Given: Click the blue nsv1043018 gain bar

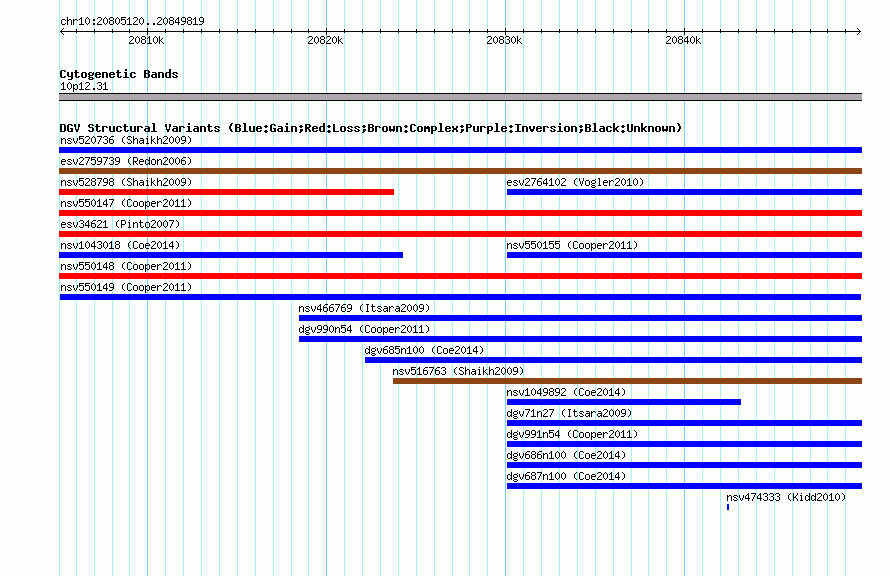Looking at the screenshot, I should 231,255.
